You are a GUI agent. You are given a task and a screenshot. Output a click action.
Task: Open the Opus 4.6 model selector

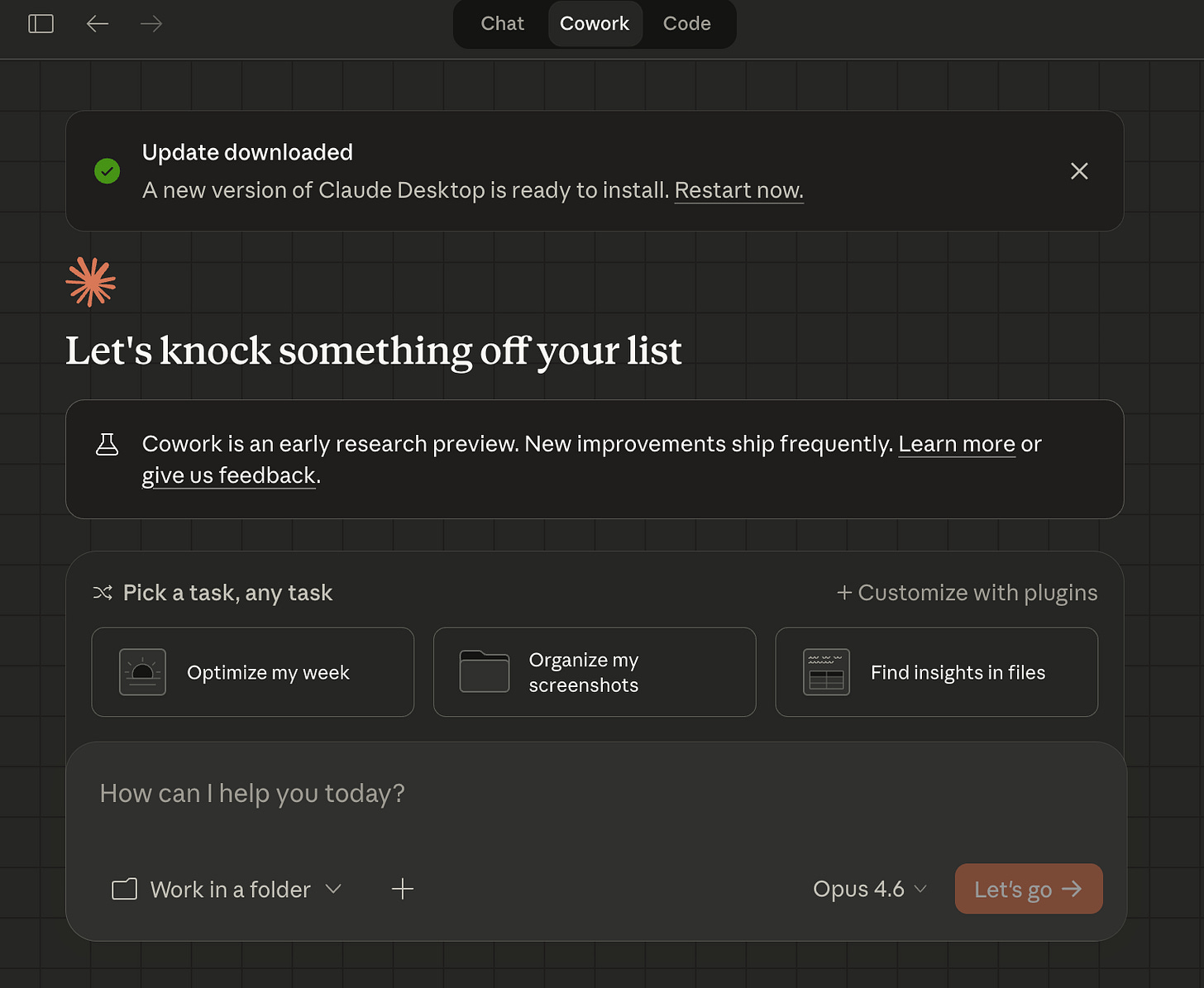(870, 890)
